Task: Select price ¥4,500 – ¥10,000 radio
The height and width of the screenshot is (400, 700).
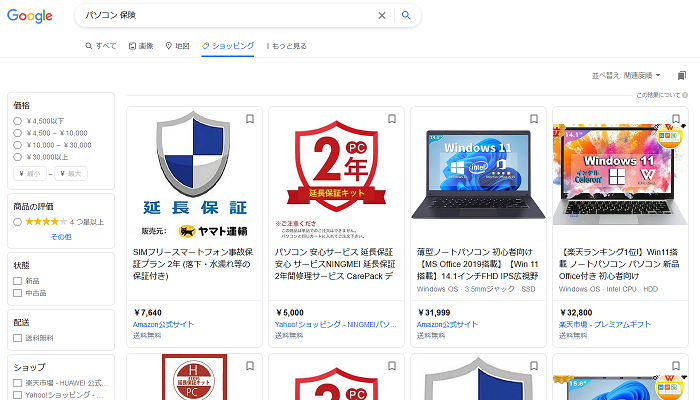Action: point(17,133)
